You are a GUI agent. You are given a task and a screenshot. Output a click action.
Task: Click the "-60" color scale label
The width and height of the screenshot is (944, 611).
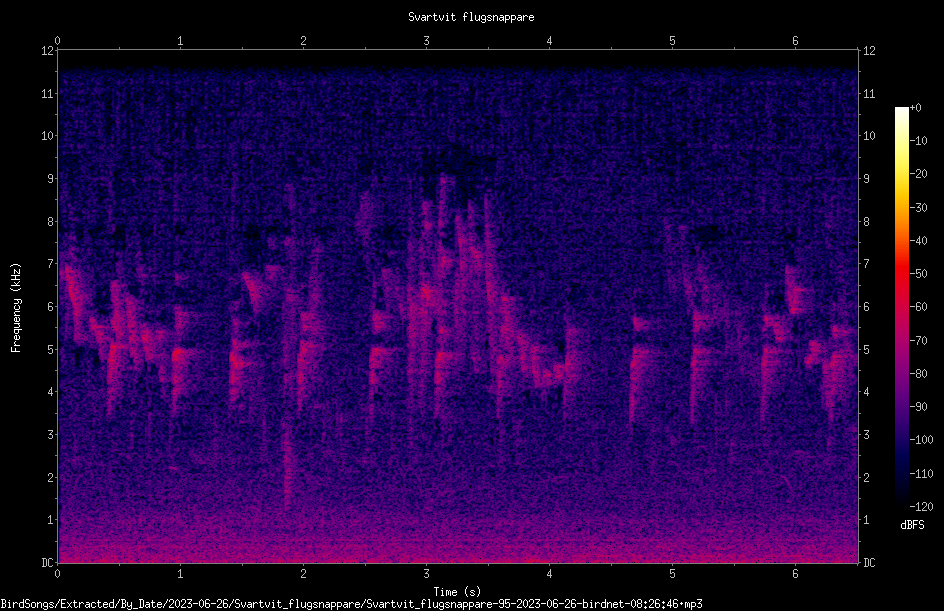[919, 307]
